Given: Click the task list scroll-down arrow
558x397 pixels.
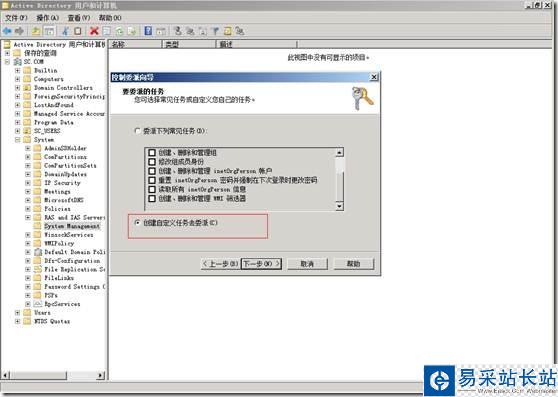Looking at the screenshot, I should coord(339,206).
